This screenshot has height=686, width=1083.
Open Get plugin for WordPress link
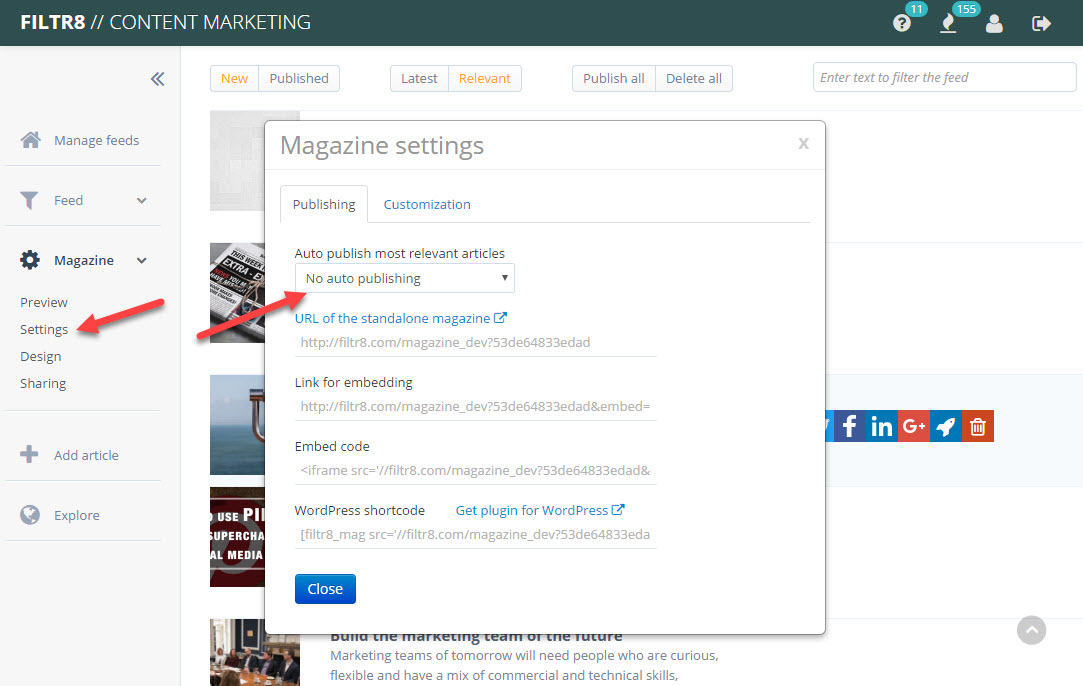point(532,511)
